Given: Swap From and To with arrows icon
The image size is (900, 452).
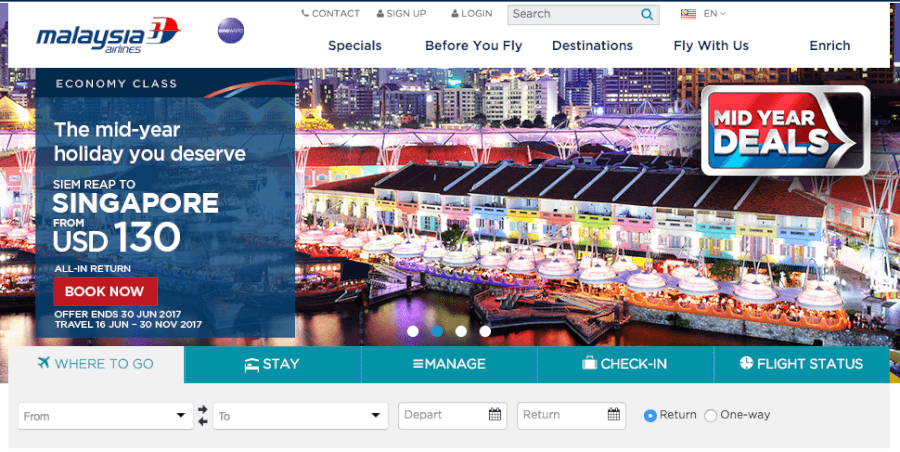Looking at the screenshot, I should [203, 415].
